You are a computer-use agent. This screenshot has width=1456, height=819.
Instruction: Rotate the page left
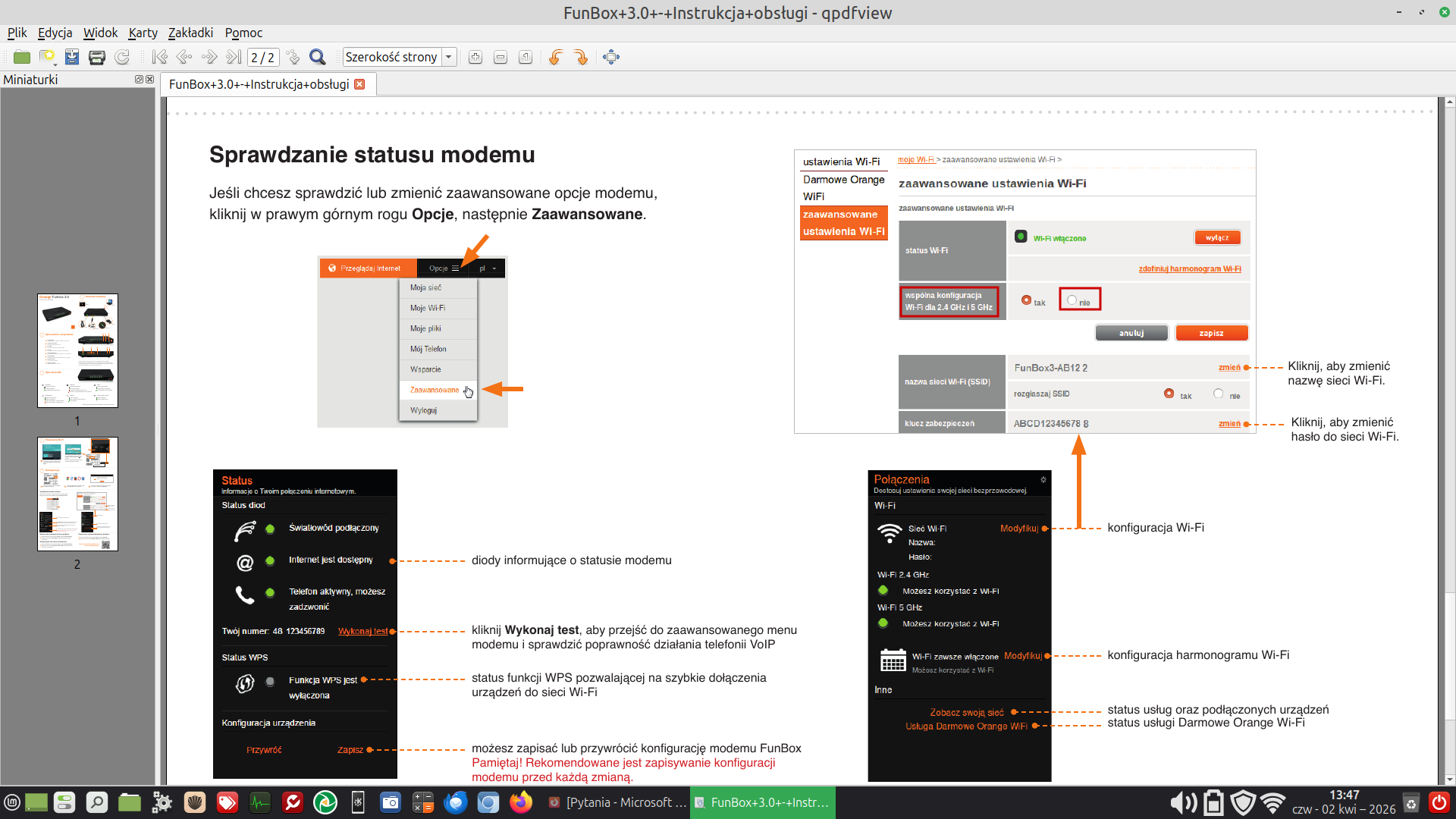555,58
